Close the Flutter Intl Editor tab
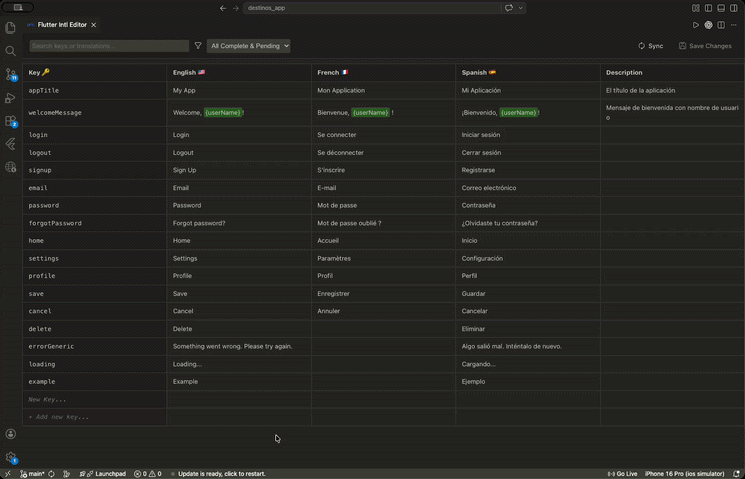The width and height of the screenshot is (745, 479). (x=94, y=25)
